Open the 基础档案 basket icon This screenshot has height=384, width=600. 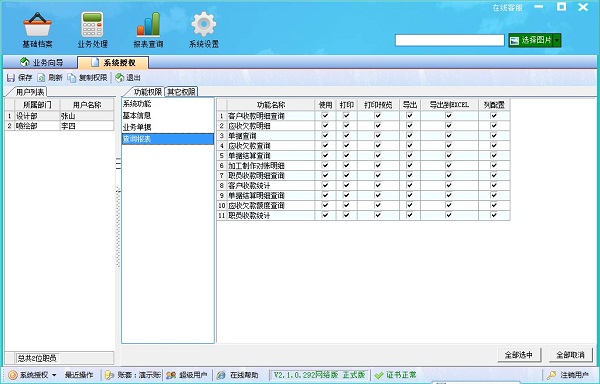tap(37, 24)
